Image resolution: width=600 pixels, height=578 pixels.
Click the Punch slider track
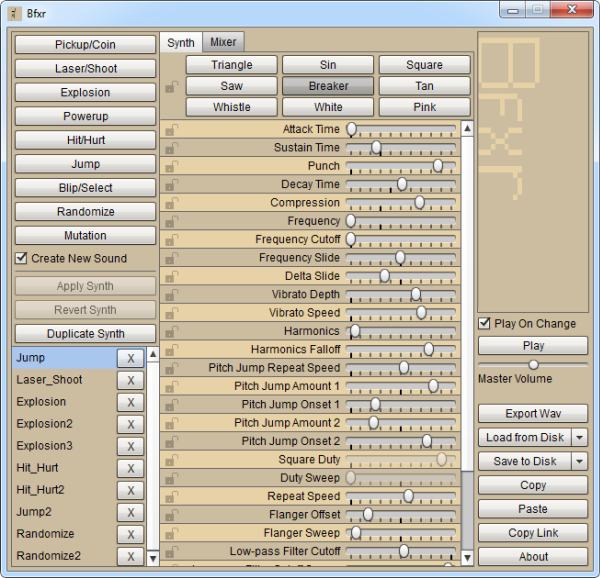pyautogui.click(x=401, y=166)
